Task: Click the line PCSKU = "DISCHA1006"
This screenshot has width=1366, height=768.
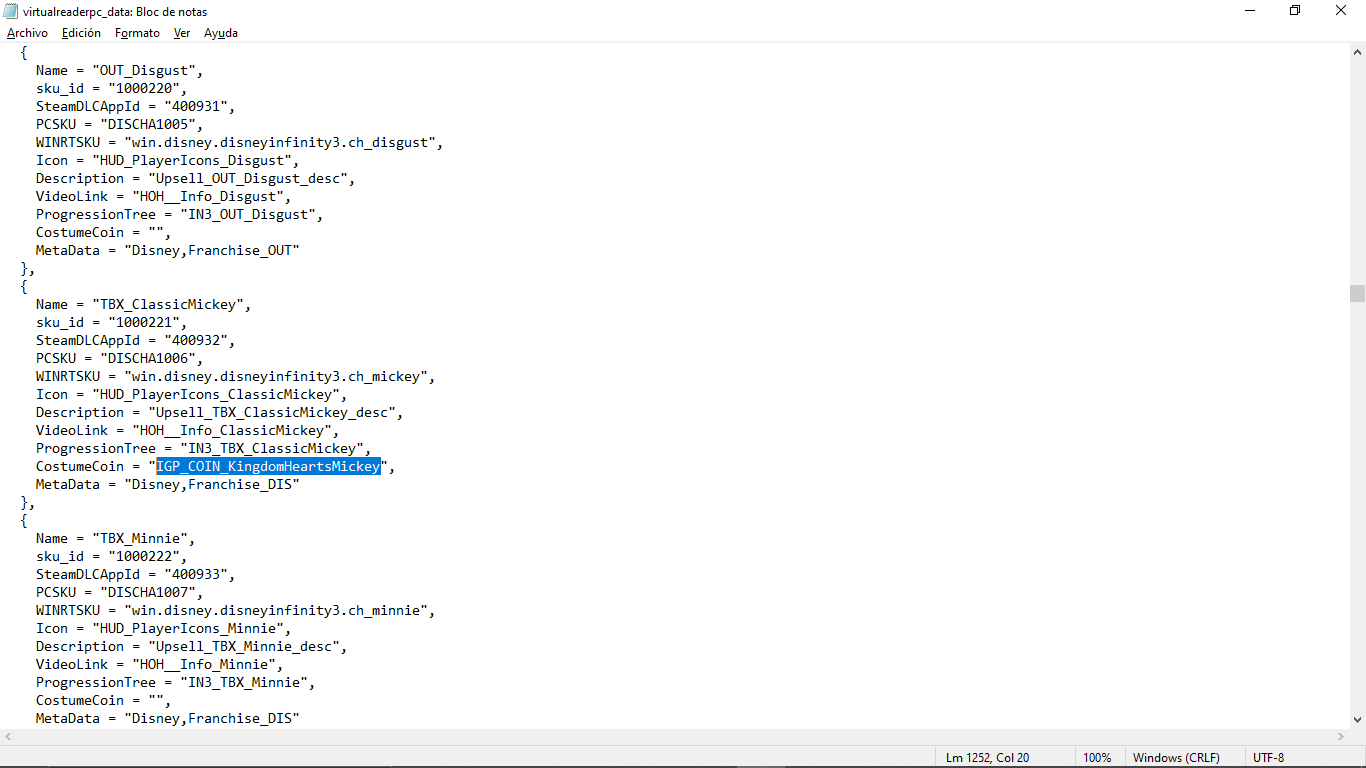Action: [x=120, y=359]
